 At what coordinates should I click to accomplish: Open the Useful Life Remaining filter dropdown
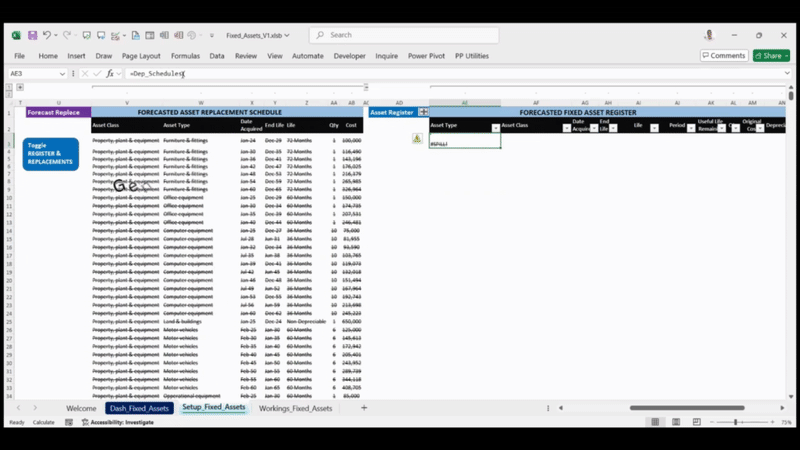(721, 128)
